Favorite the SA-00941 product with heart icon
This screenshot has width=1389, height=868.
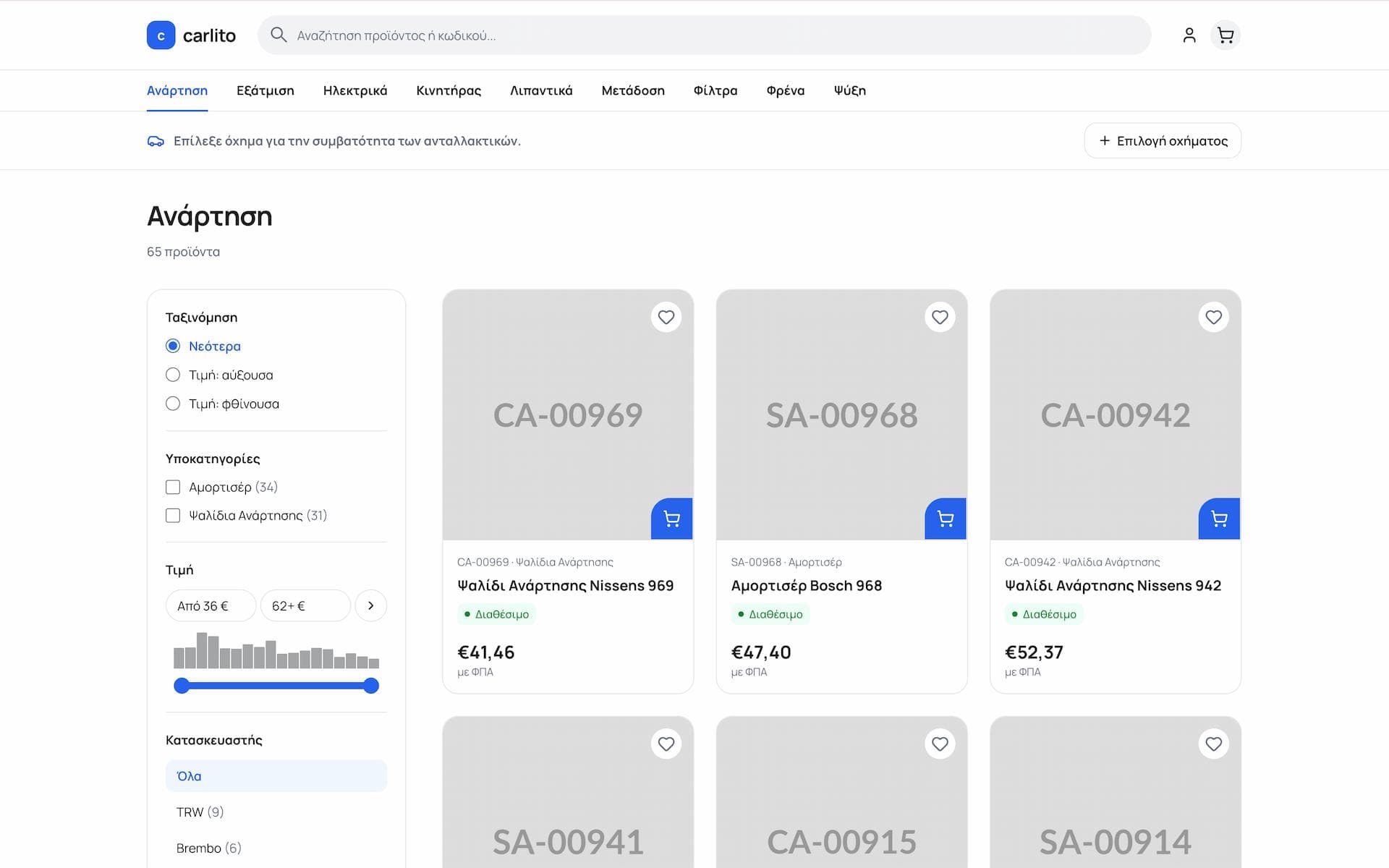pos(666,744)
